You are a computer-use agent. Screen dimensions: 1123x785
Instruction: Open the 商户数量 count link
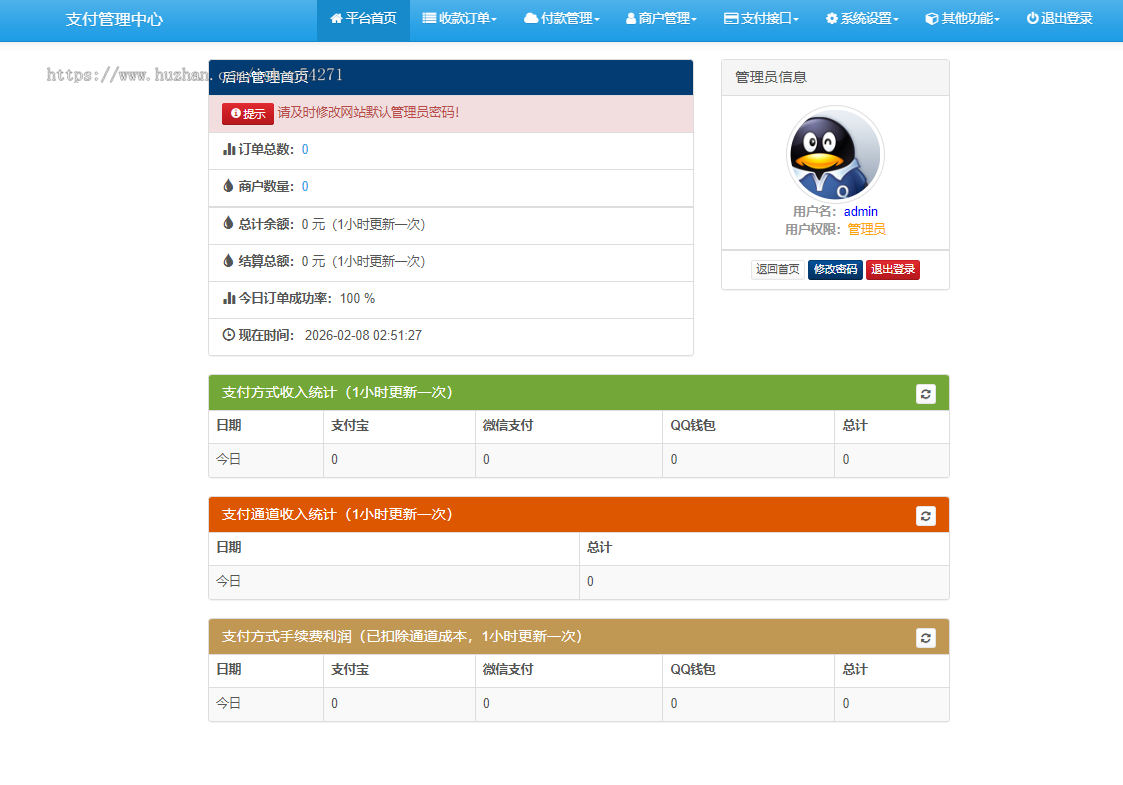[305, 186]
